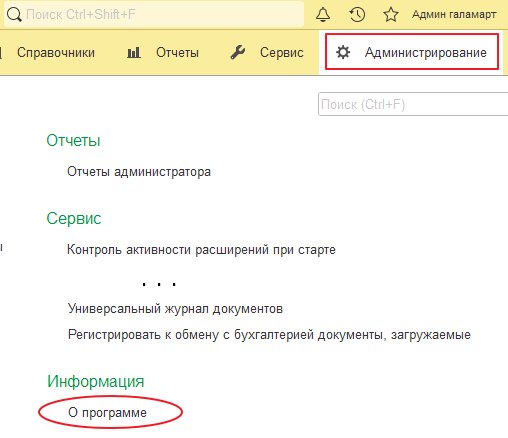Open Контроль активности расширений при старте
This screenshot has width=508, height=438.
click(x=201, y=250)
